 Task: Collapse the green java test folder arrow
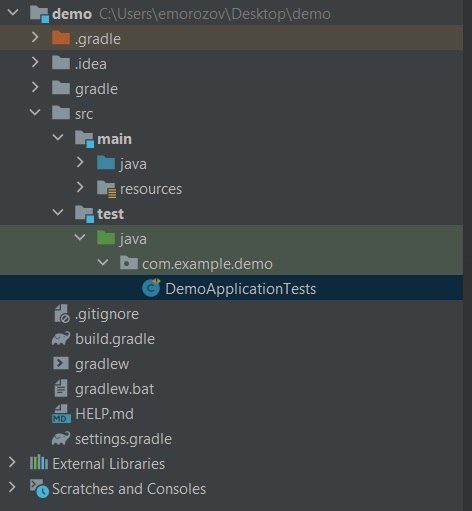point(80,237)
